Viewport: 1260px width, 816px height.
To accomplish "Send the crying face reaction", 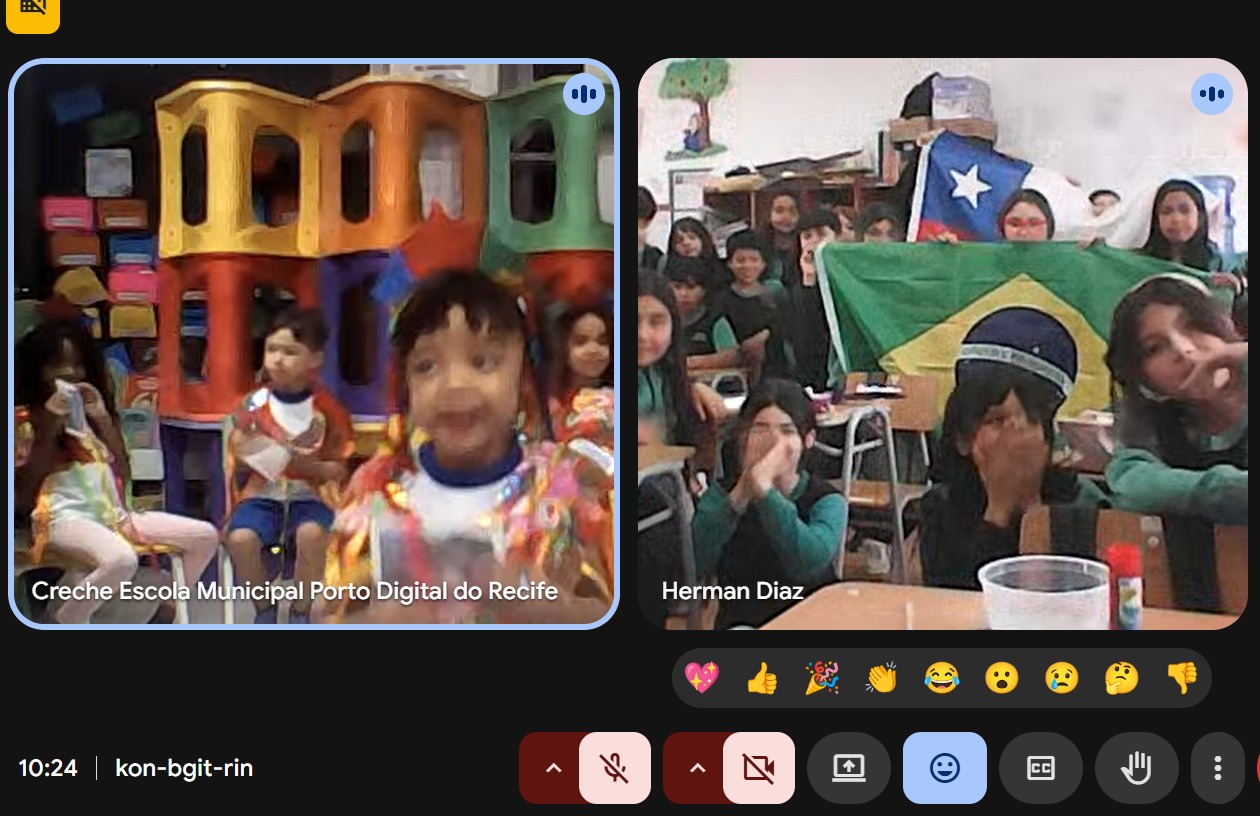I will pos(1061,678).
